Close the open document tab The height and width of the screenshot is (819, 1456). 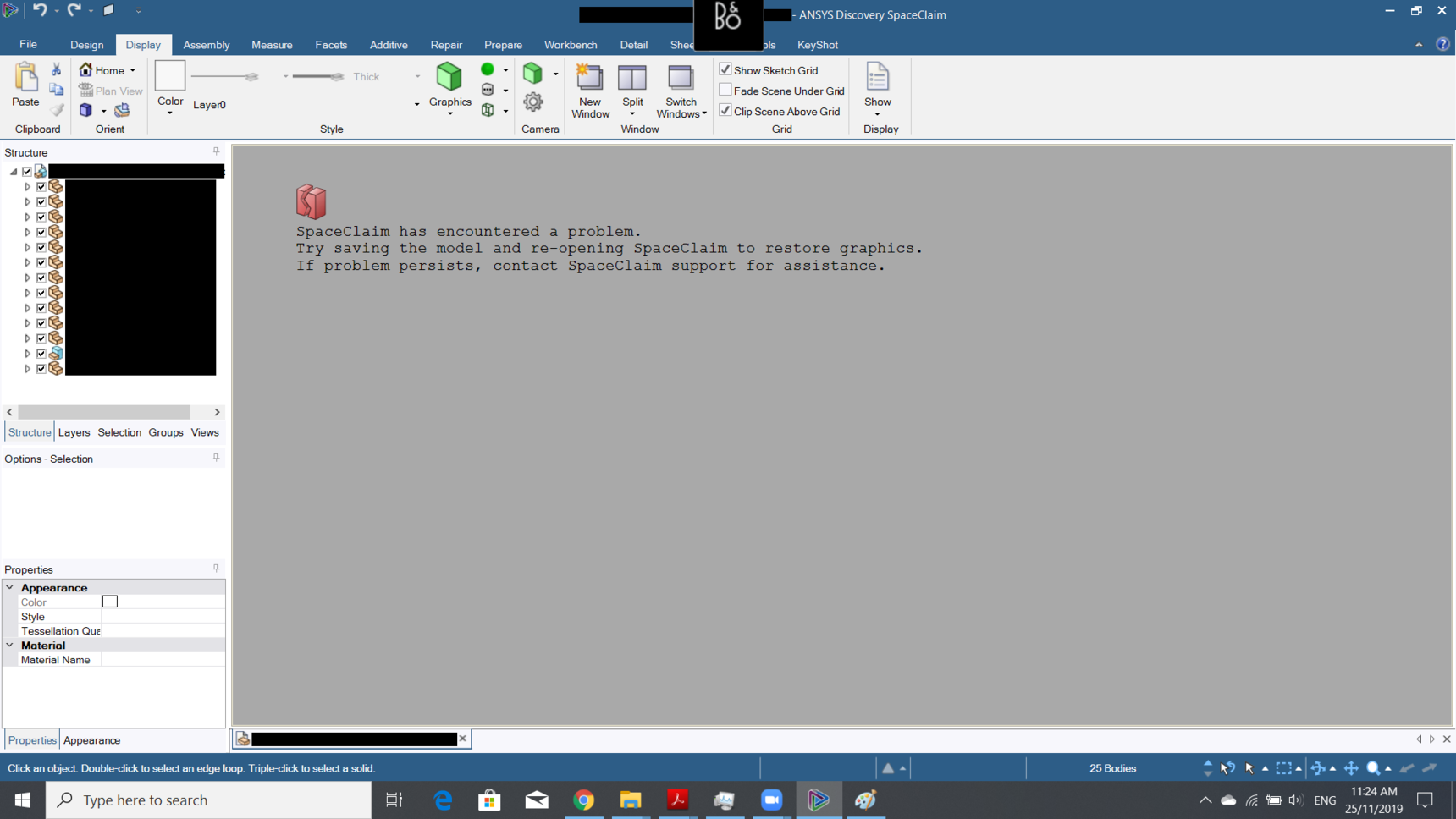point(462,739)
